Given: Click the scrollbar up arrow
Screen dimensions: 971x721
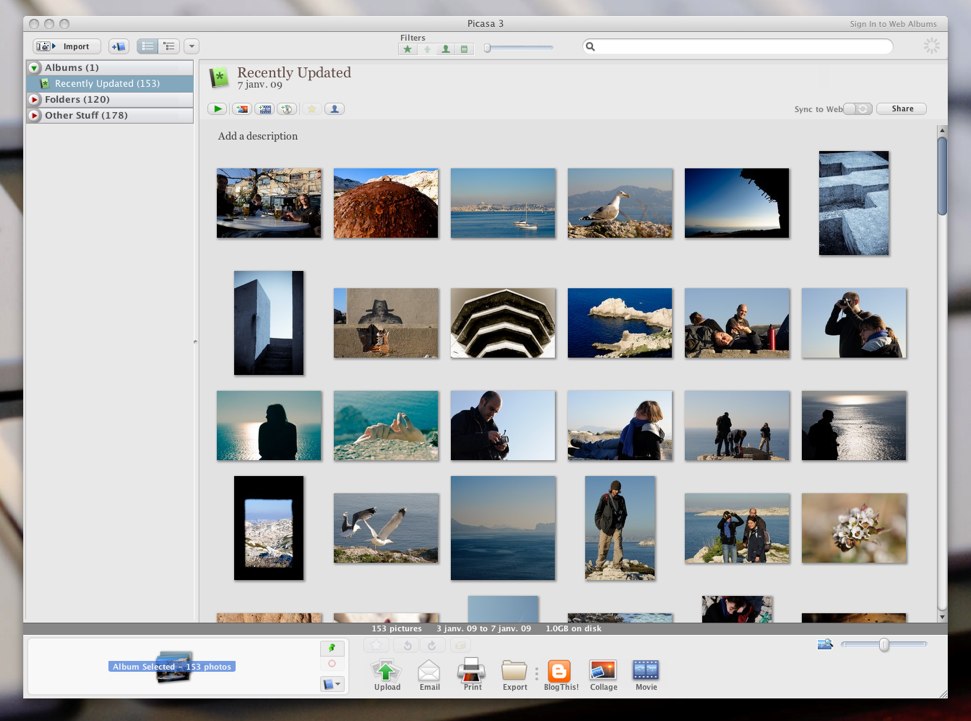Looking at the screenshot, I should 942,131.
